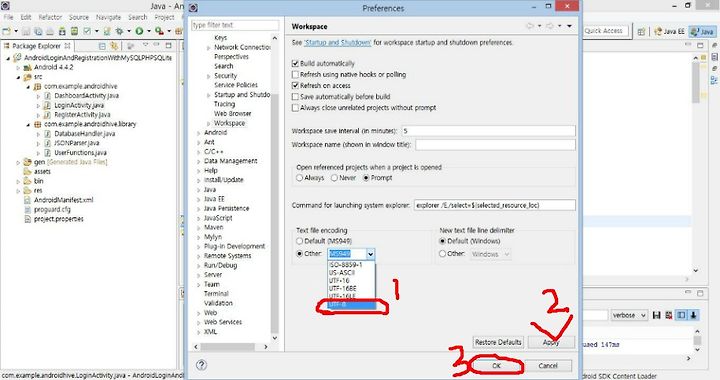Click the Save Log icon in LogCat
720x380 pixels.
[657, 315]
